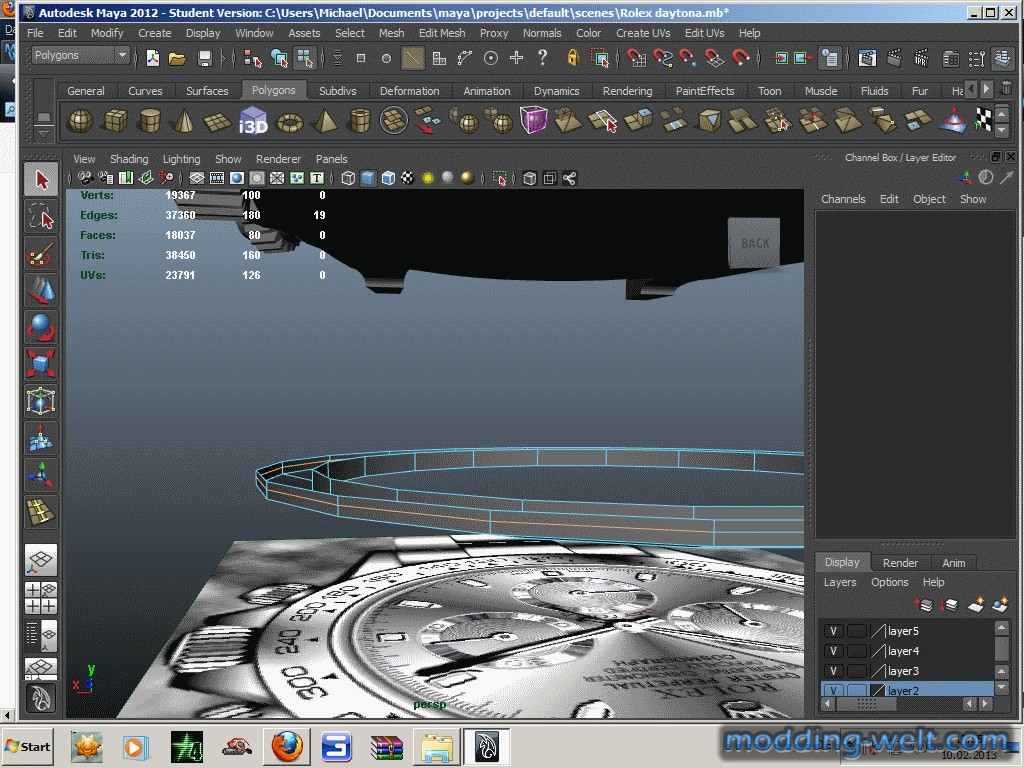Select four view layout
This screenshot has width=1024, height=768.
[41, 598]
